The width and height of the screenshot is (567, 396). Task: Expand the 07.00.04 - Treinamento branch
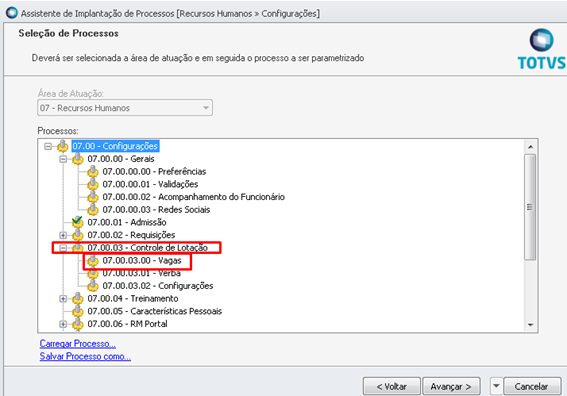(63, 299)
